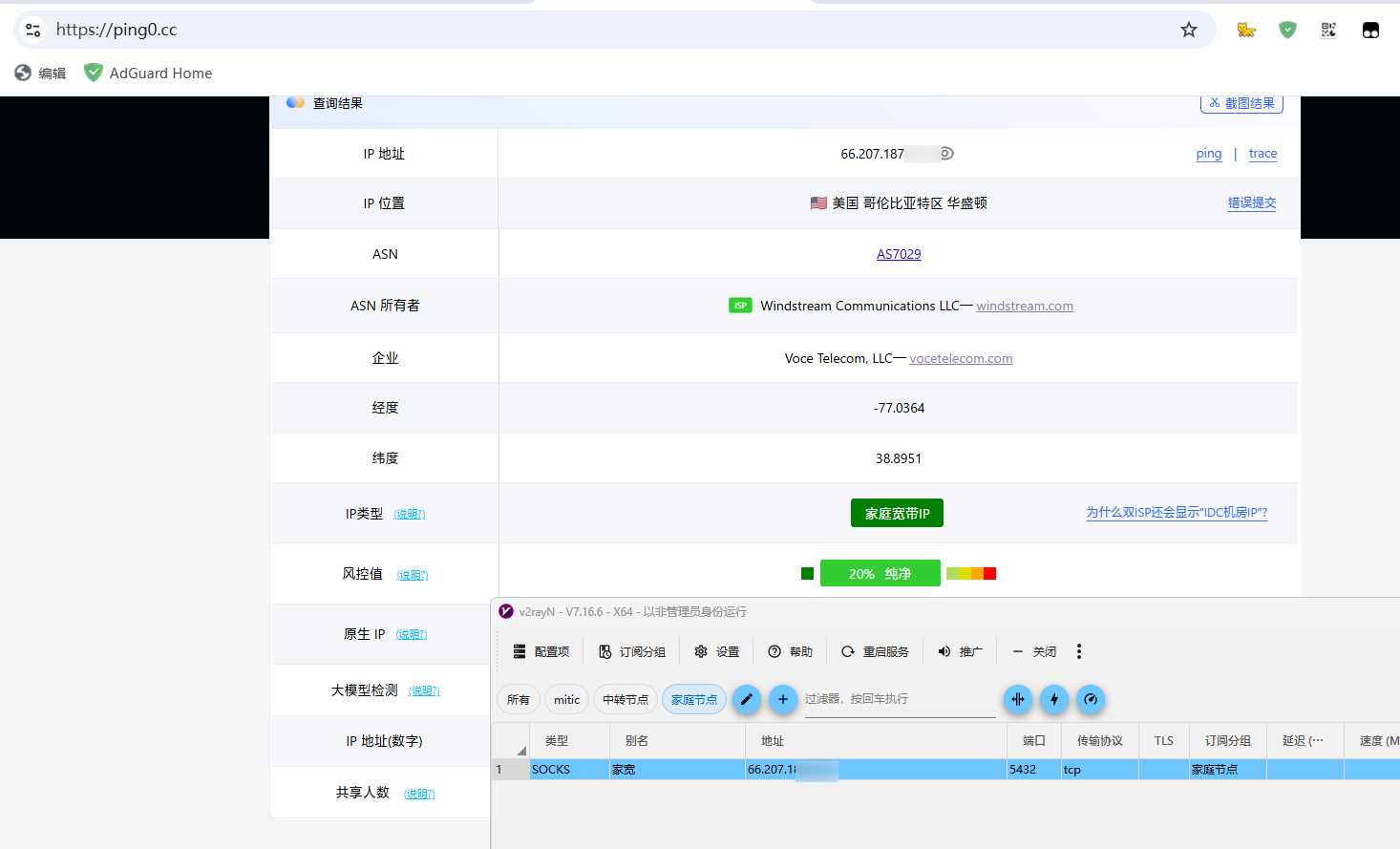Click the 过滤器 filter input field
This screenshot has width=1400, height=849.
898,699
